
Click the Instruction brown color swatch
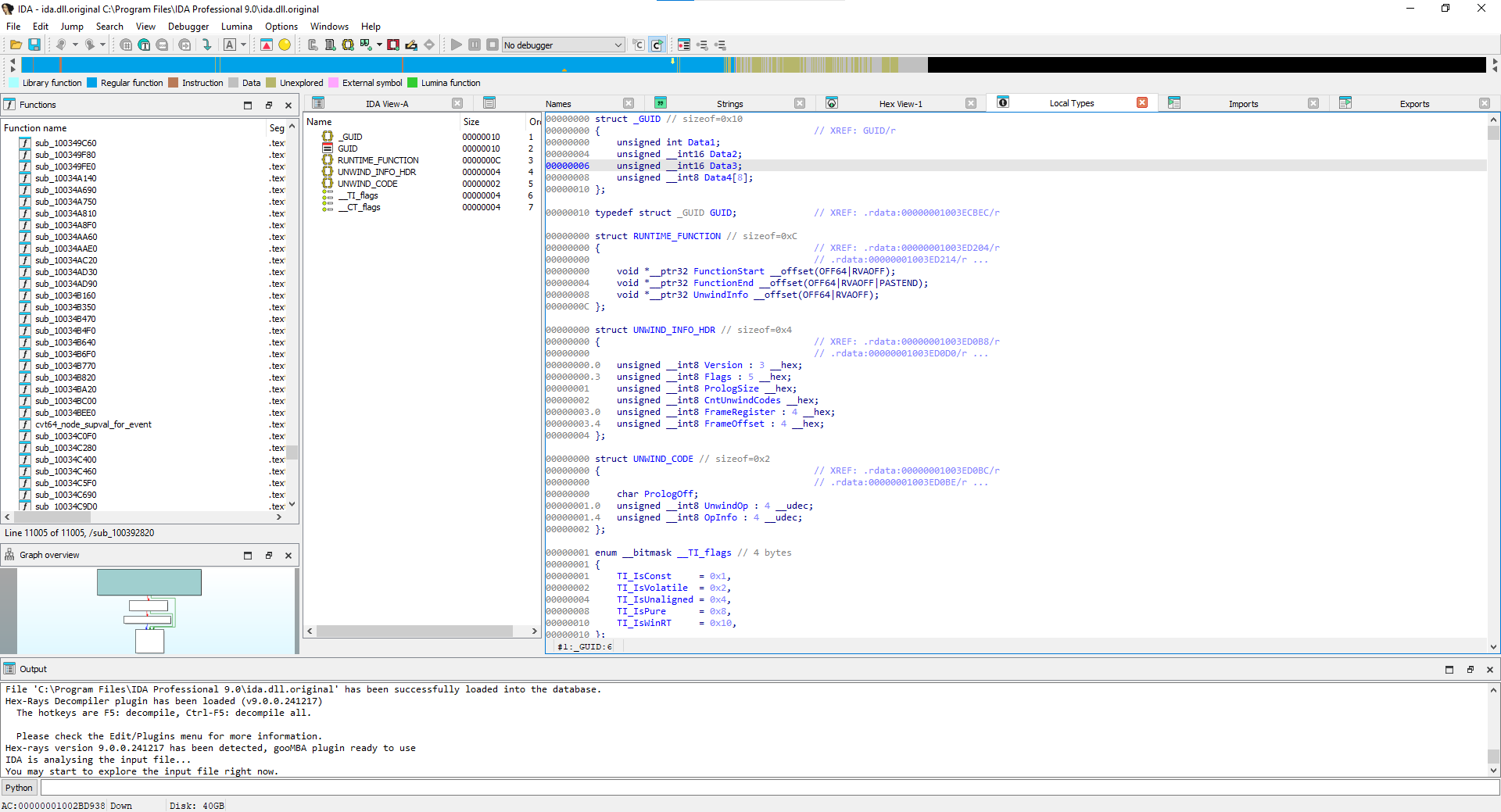coord(174,83)
